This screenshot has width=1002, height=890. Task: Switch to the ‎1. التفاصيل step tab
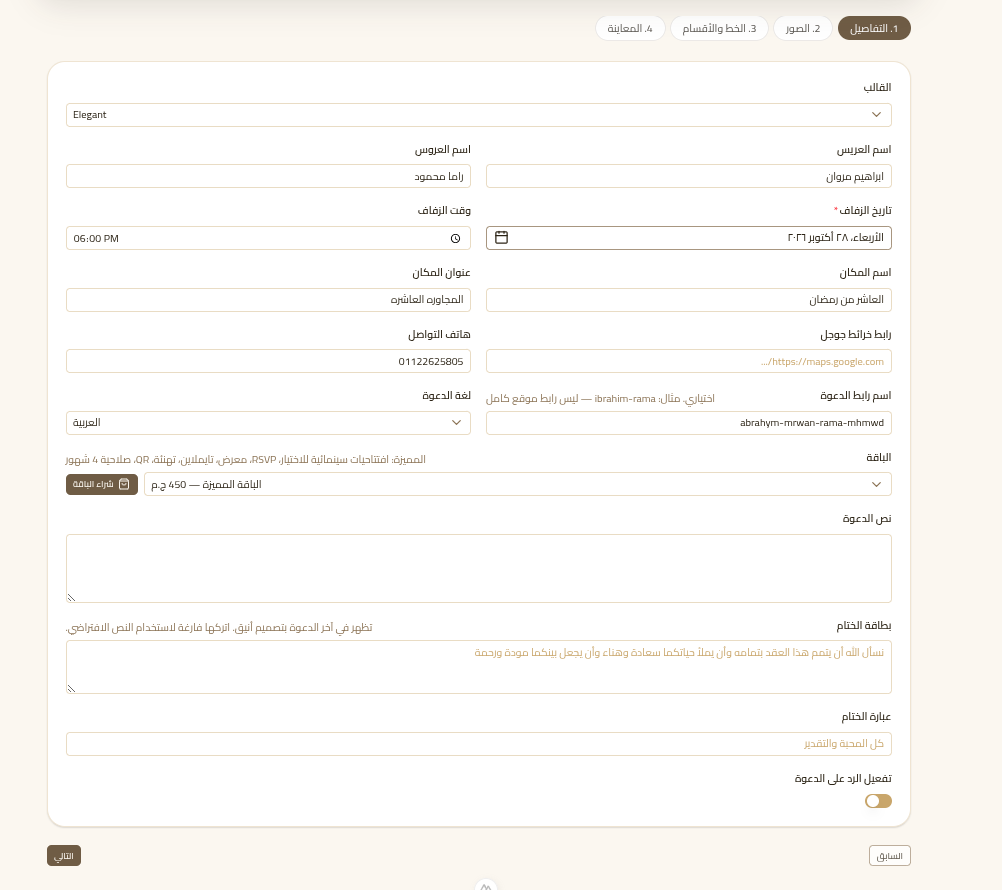tap(874, 28)
